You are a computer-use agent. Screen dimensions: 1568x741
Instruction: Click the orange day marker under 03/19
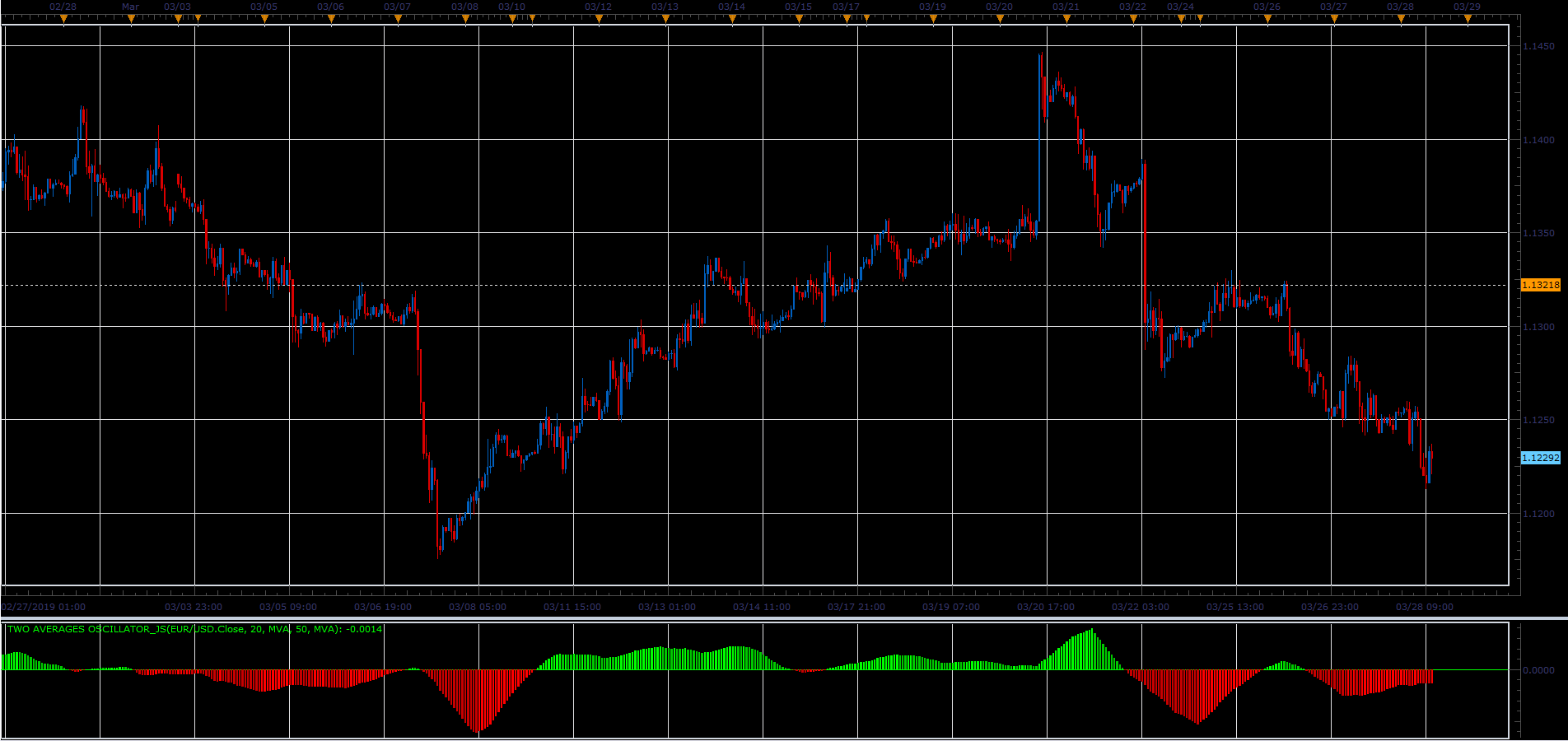point(933,19)
